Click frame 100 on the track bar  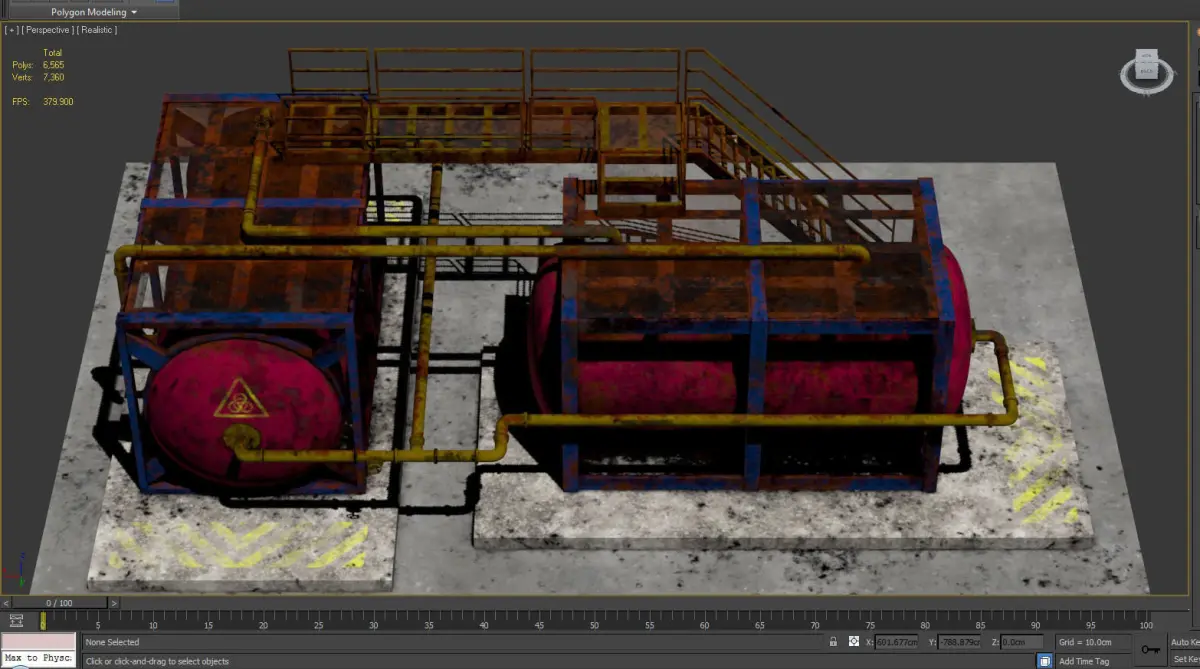point(1145,624)
